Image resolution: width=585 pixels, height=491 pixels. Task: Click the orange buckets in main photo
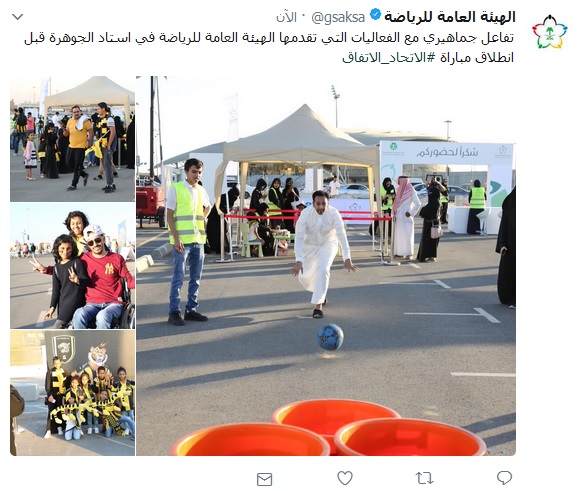pyautogui.click(x=330, y=428)
